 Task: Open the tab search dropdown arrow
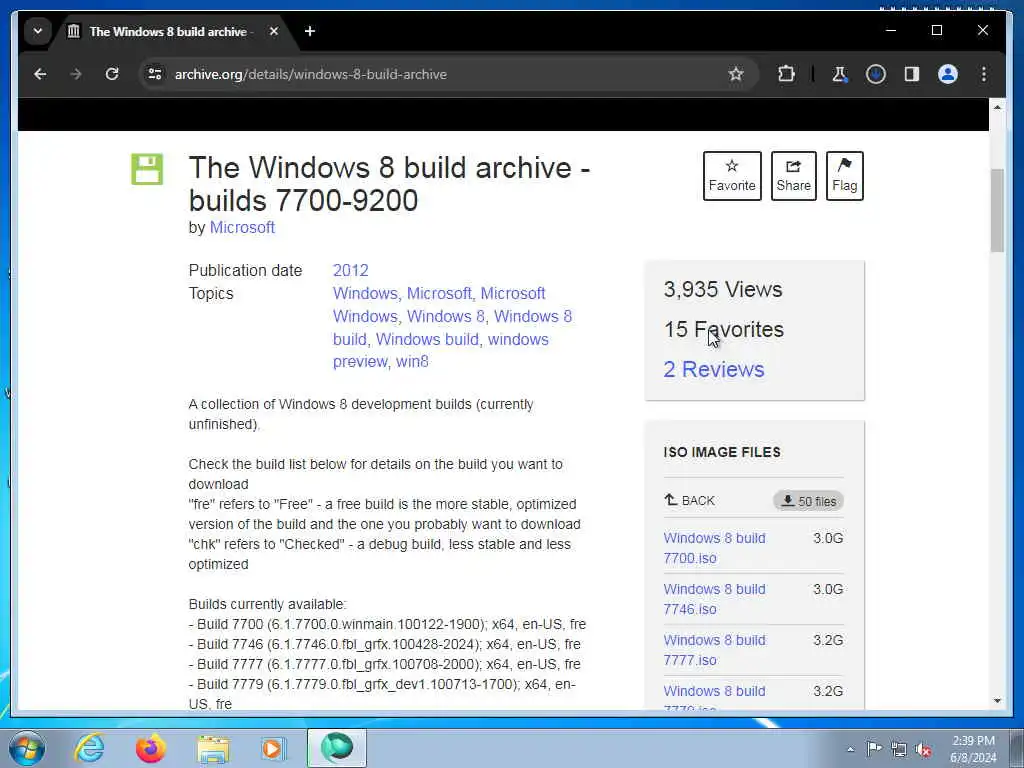[x=38, y=31]
